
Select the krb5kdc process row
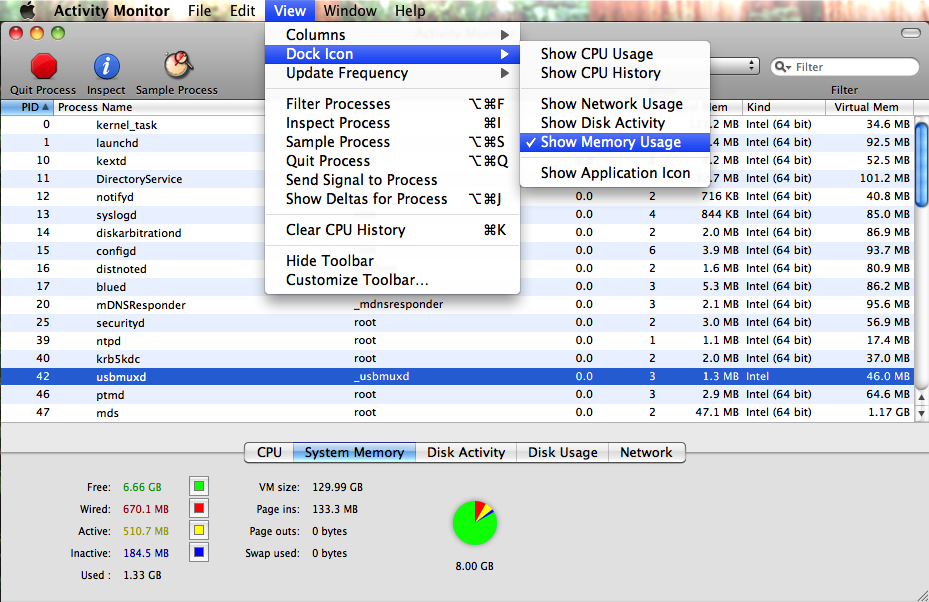[457, 358]
